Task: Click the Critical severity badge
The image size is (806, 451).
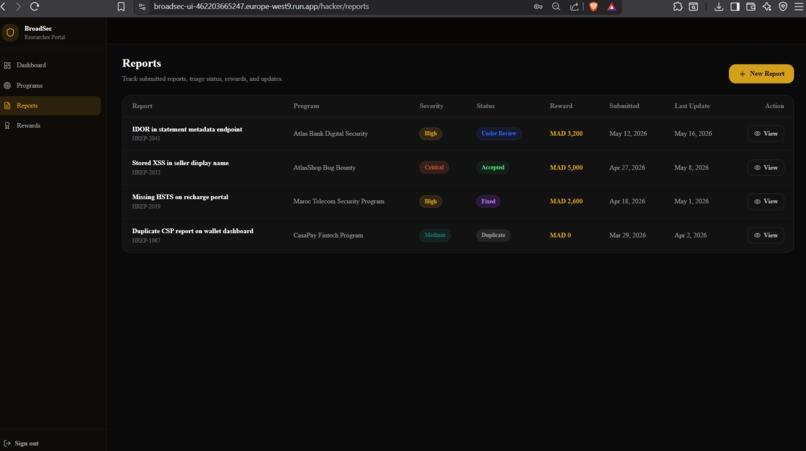Action: [x=434, y=168]
